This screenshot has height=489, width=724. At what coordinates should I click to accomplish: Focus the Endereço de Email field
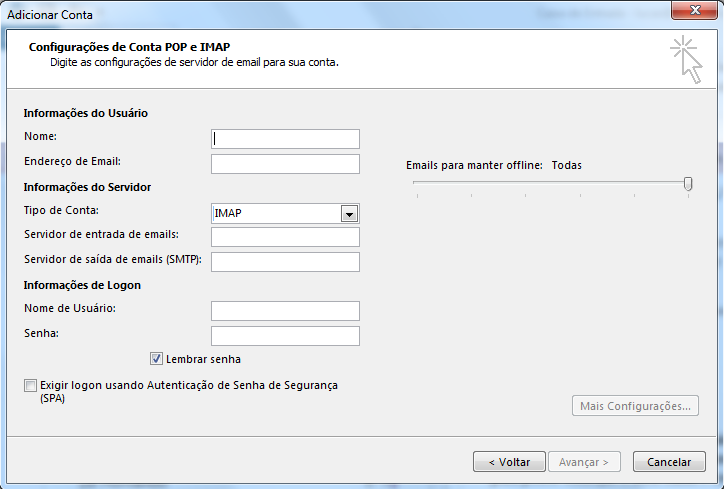(x=285, y=164)
